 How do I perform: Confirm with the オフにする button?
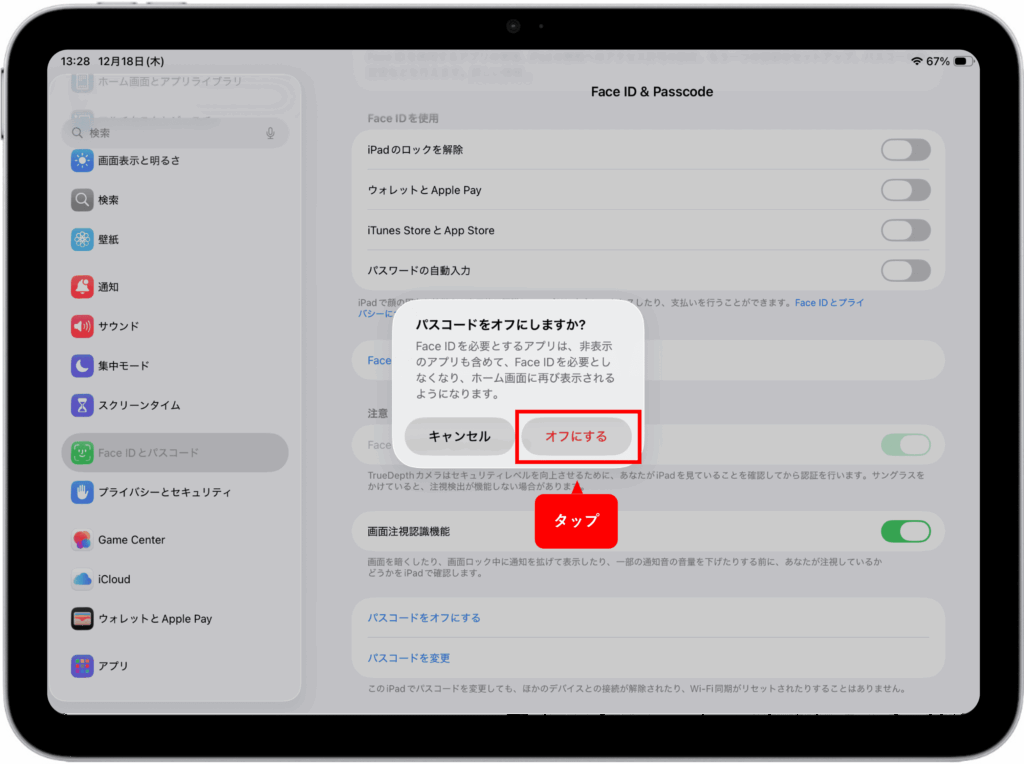click(576, 436)
